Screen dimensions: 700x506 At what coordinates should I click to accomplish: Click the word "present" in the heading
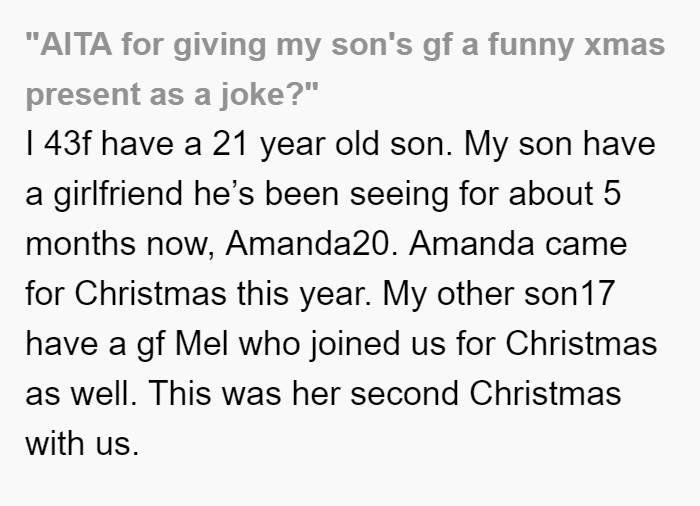[x=83, y=96]
